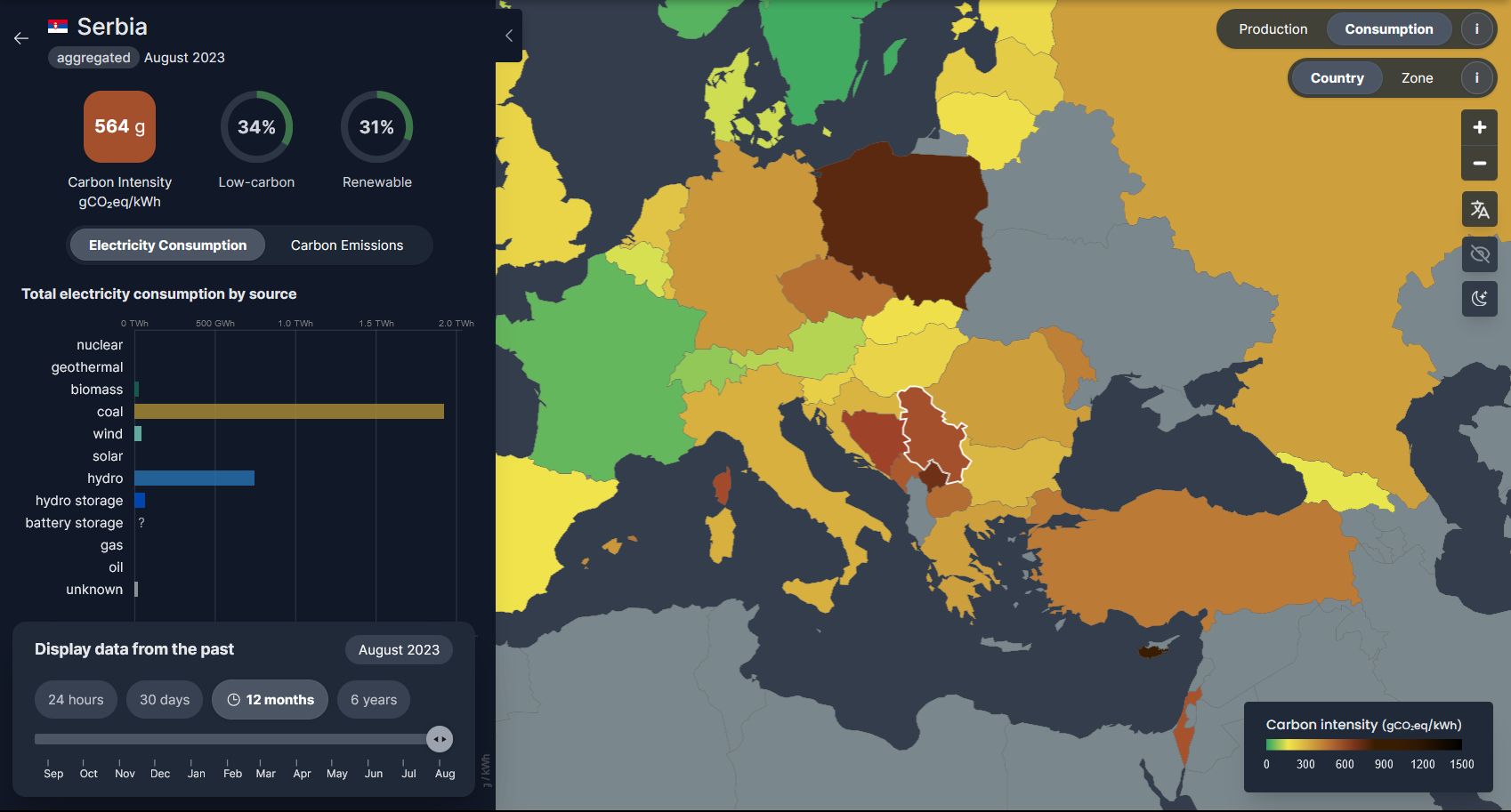Open the August 2023 date selector

tap(398, 649)
